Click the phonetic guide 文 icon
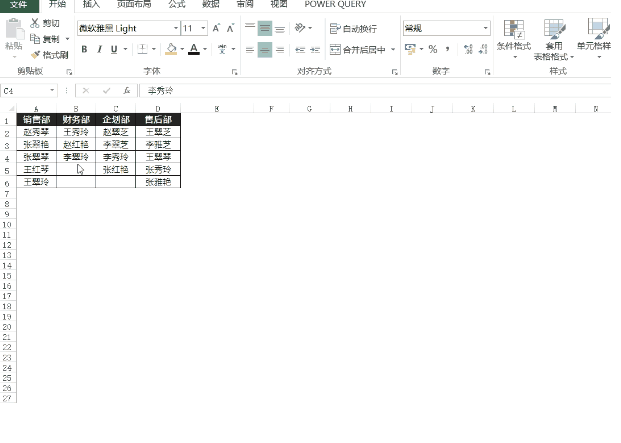Screen dimensions: 621x443 pos(222,49)
